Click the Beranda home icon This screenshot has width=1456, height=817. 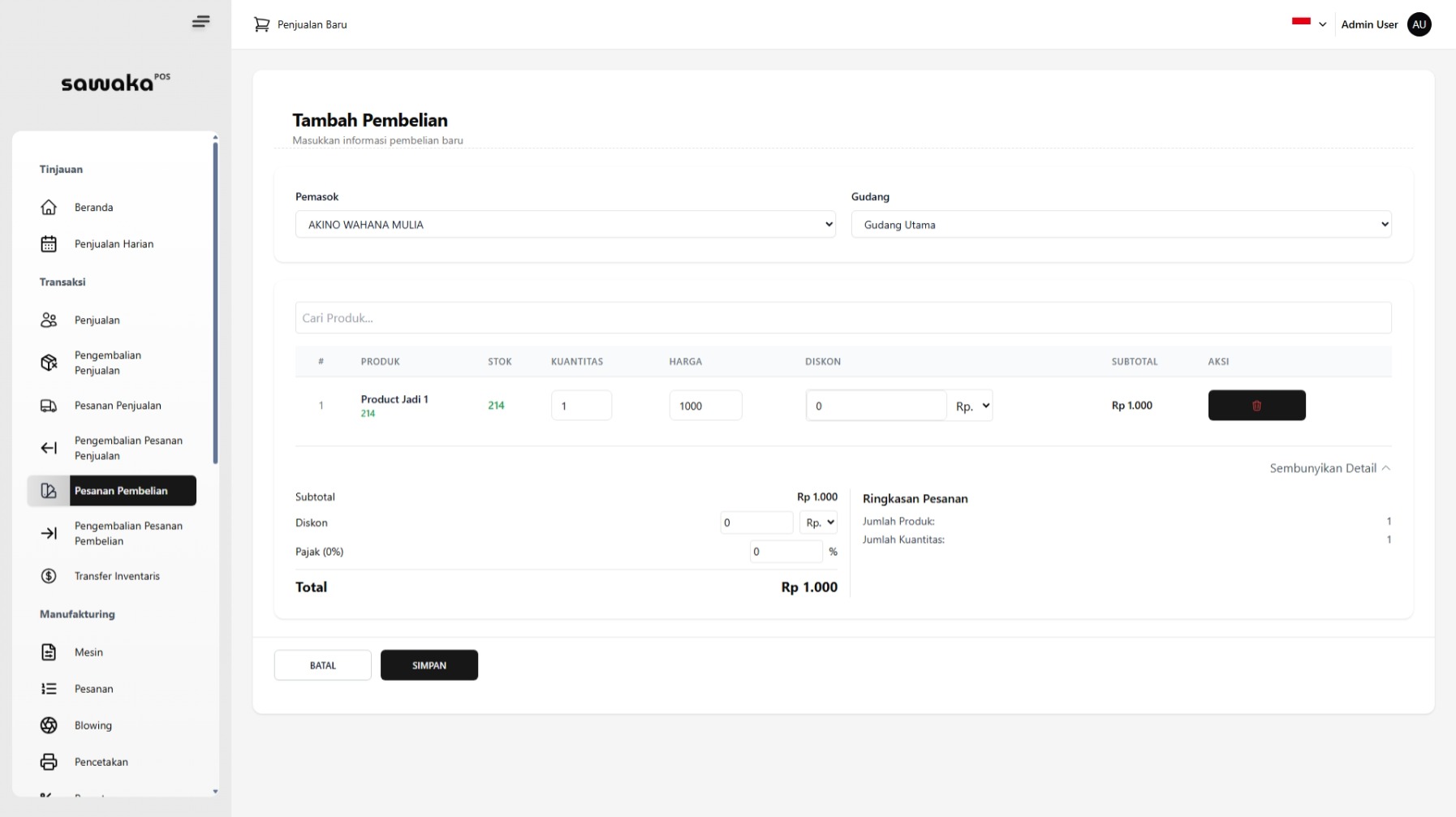(x=49, y=208)
